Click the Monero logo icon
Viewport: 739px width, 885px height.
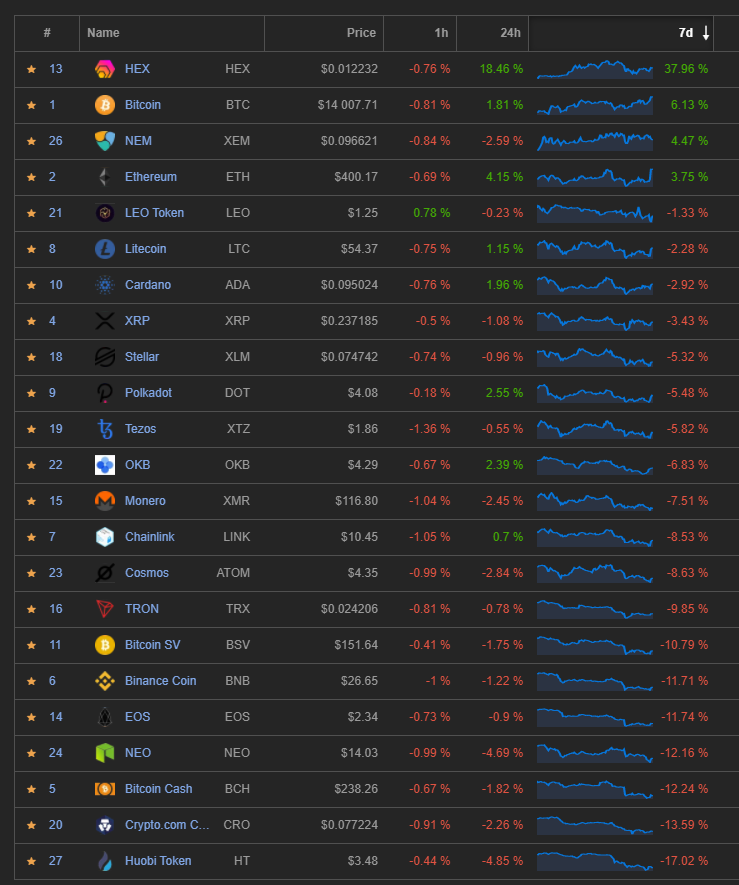(x=105, y=501)
